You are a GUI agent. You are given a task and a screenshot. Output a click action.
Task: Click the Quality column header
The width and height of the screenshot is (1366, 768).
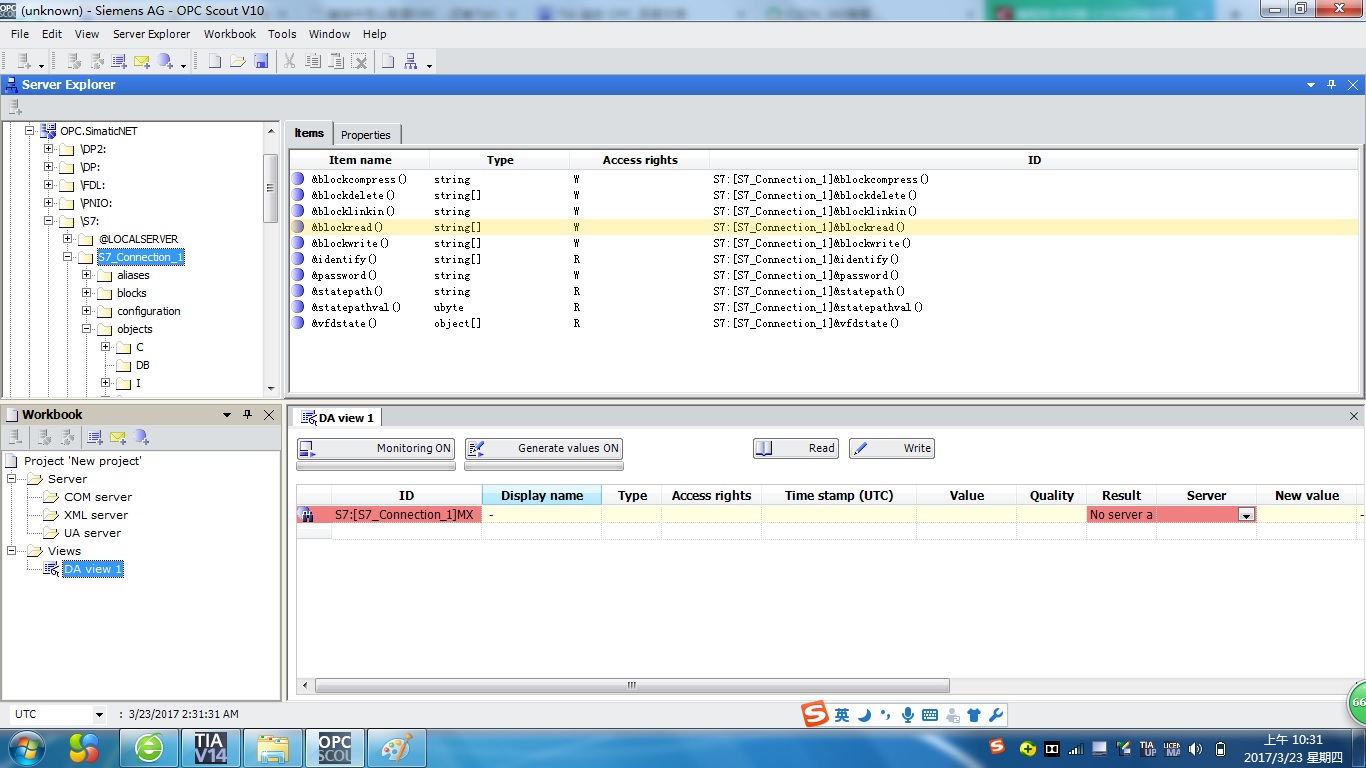click(x=1051, y=496)
